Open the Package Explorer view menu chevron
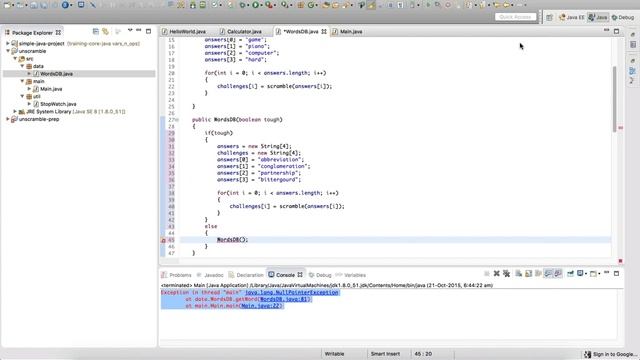The height and width of the screenshot is (360, 640). (x=130, y=31)
